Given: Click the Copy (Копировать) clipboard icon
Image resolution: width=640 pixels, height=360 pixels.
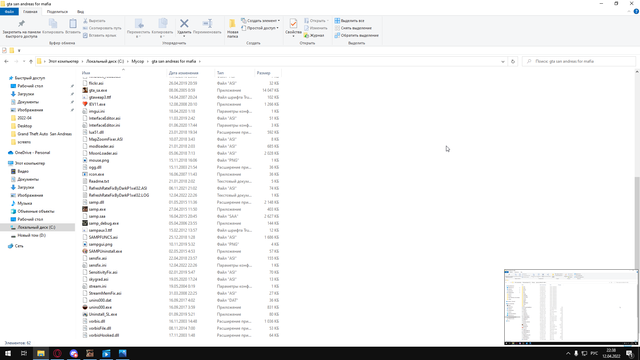Looking at the screenshot, I should [x=53, y=24].
